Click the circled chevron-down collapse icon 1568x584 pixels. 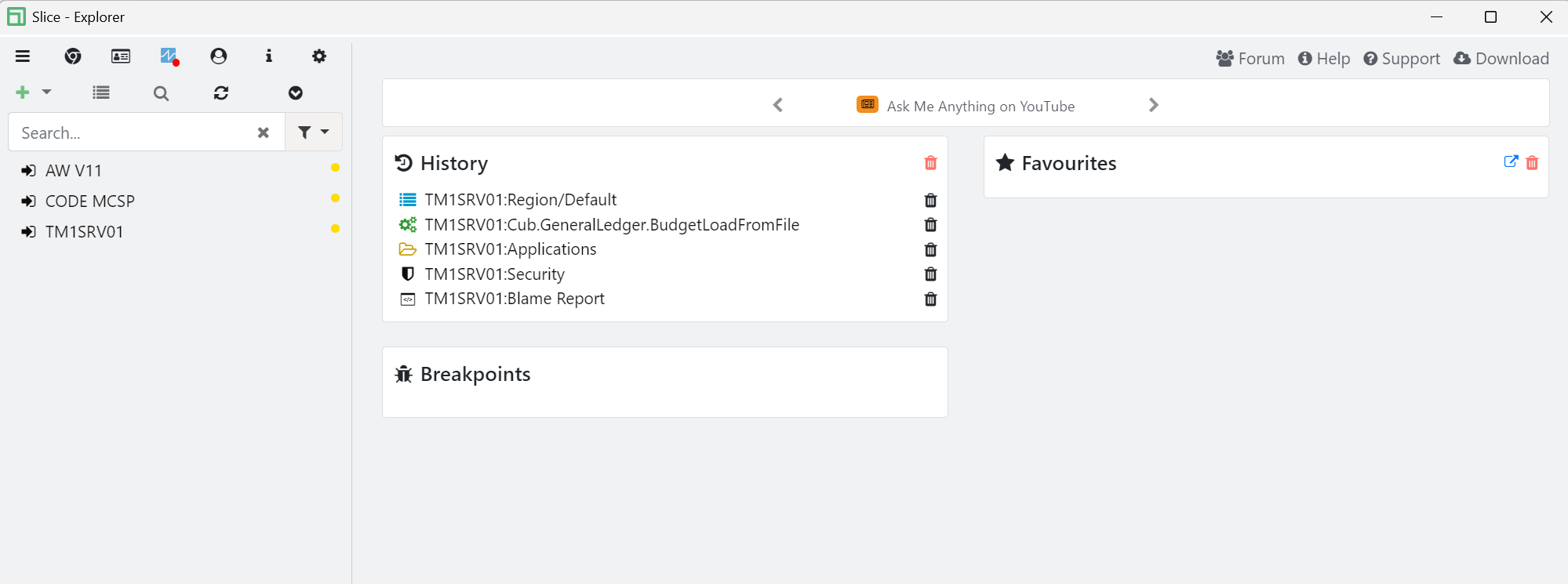tap(296, 93)
